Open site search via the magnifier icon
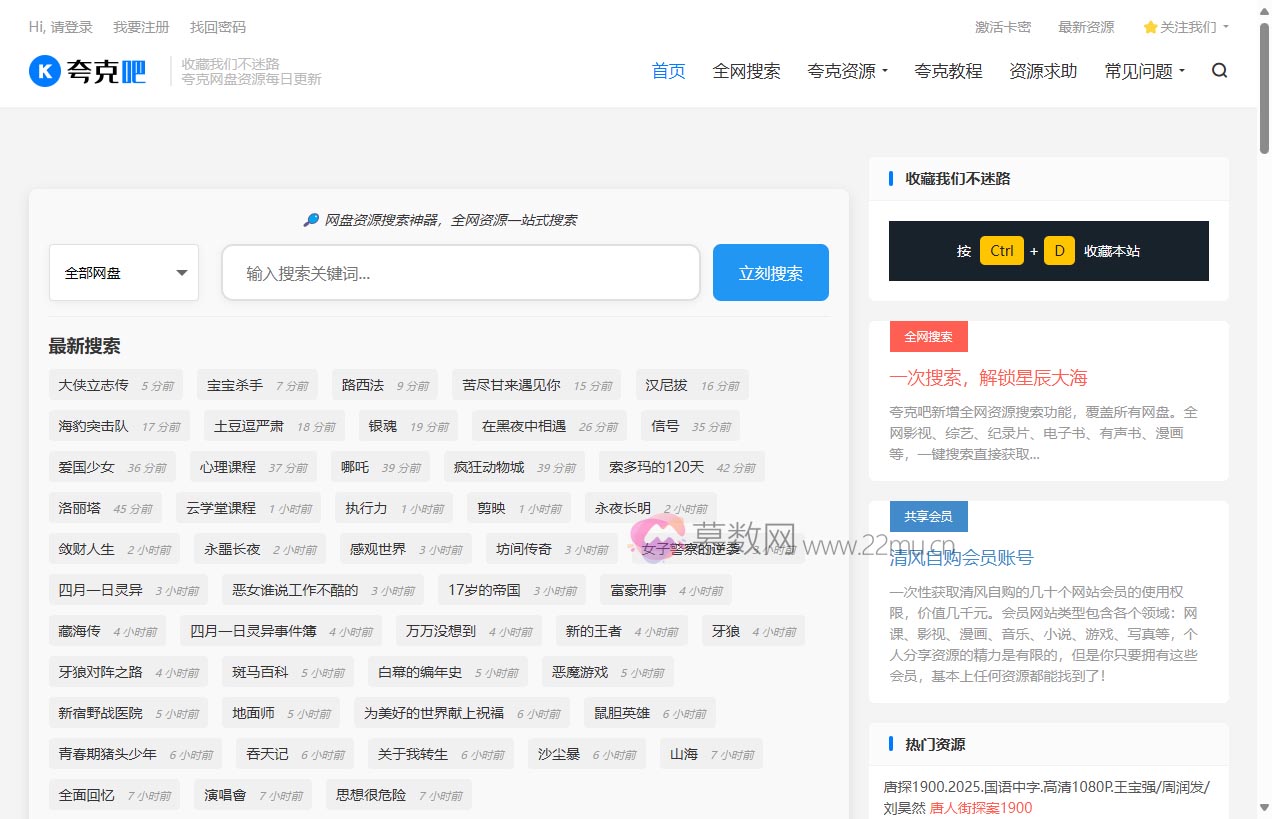 click(x=1218, y=70)
